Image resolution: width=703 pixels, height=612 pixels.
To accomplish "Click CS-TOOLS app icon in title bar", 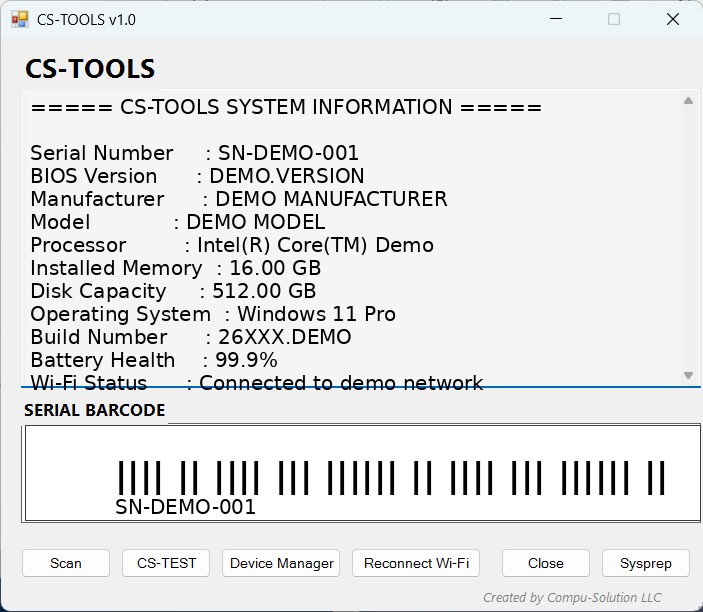I will click(20, 19).
